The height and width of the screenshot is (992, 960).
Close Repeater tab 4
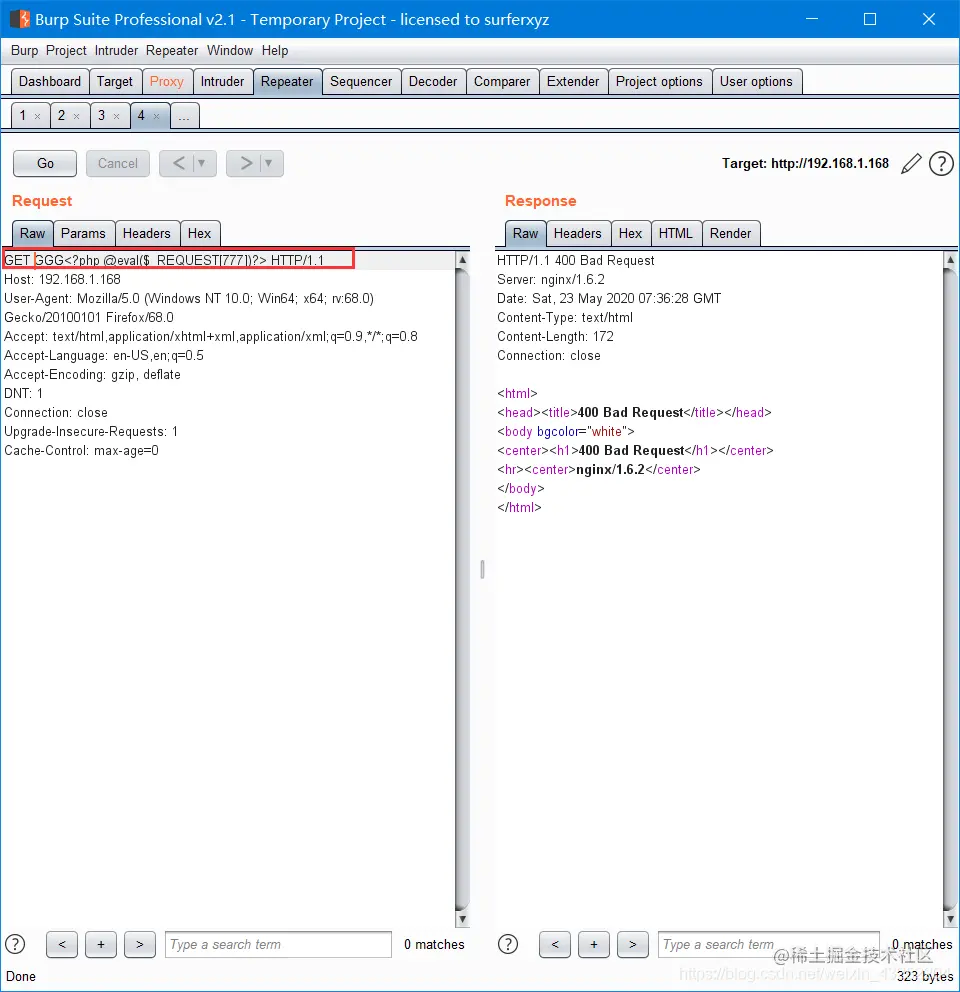156,116
